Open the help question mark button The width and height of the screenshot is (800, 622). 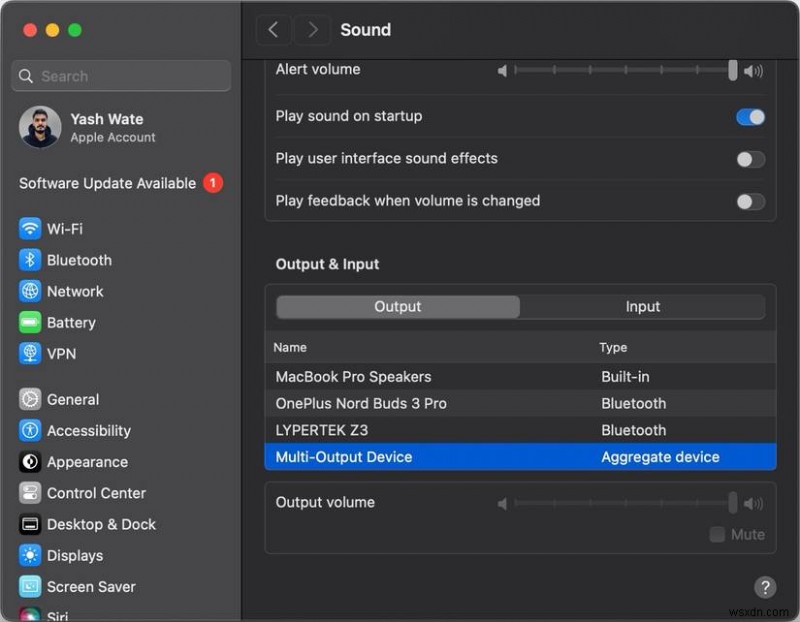pos(765,587)
